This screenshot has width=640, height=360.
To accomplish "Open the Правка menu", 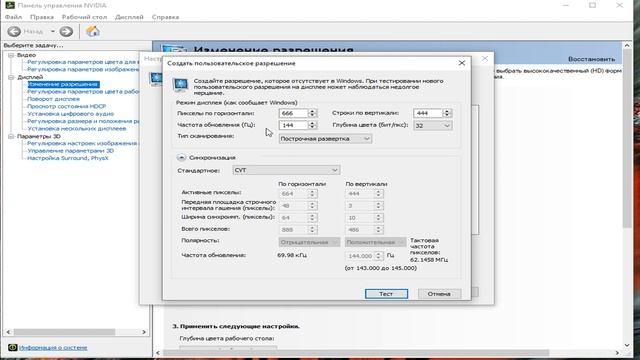I will point(42,17).
